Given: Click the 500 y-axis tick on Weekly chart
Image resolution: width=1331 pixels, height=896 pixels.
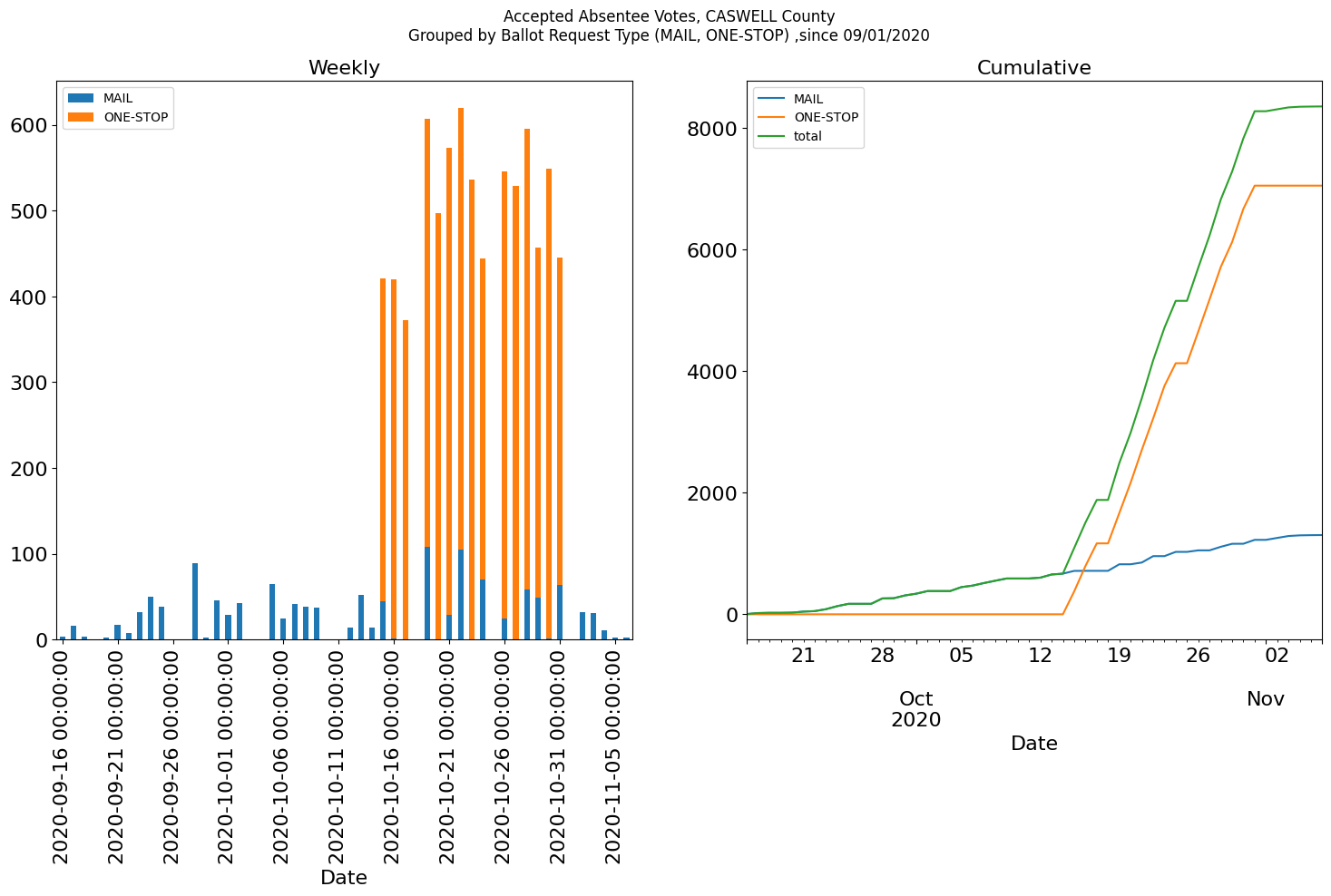Looking at the screenshot, I should coord(28,211).
